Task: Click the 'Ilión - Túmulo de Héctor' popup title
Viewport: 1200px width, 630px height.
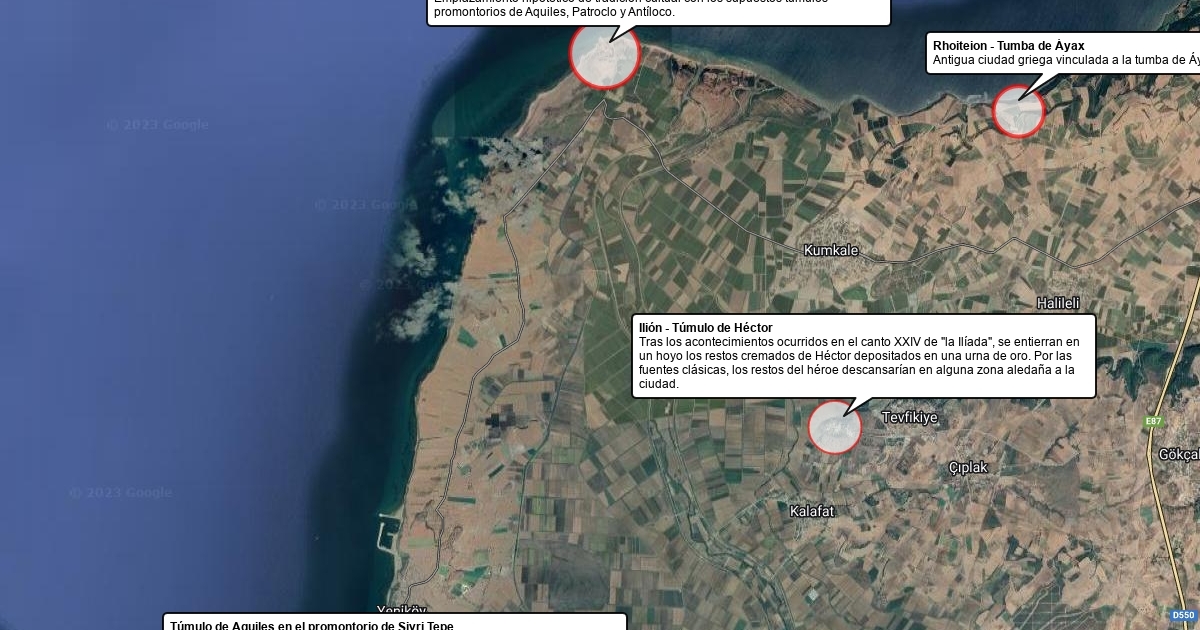Action: [705, 328]
